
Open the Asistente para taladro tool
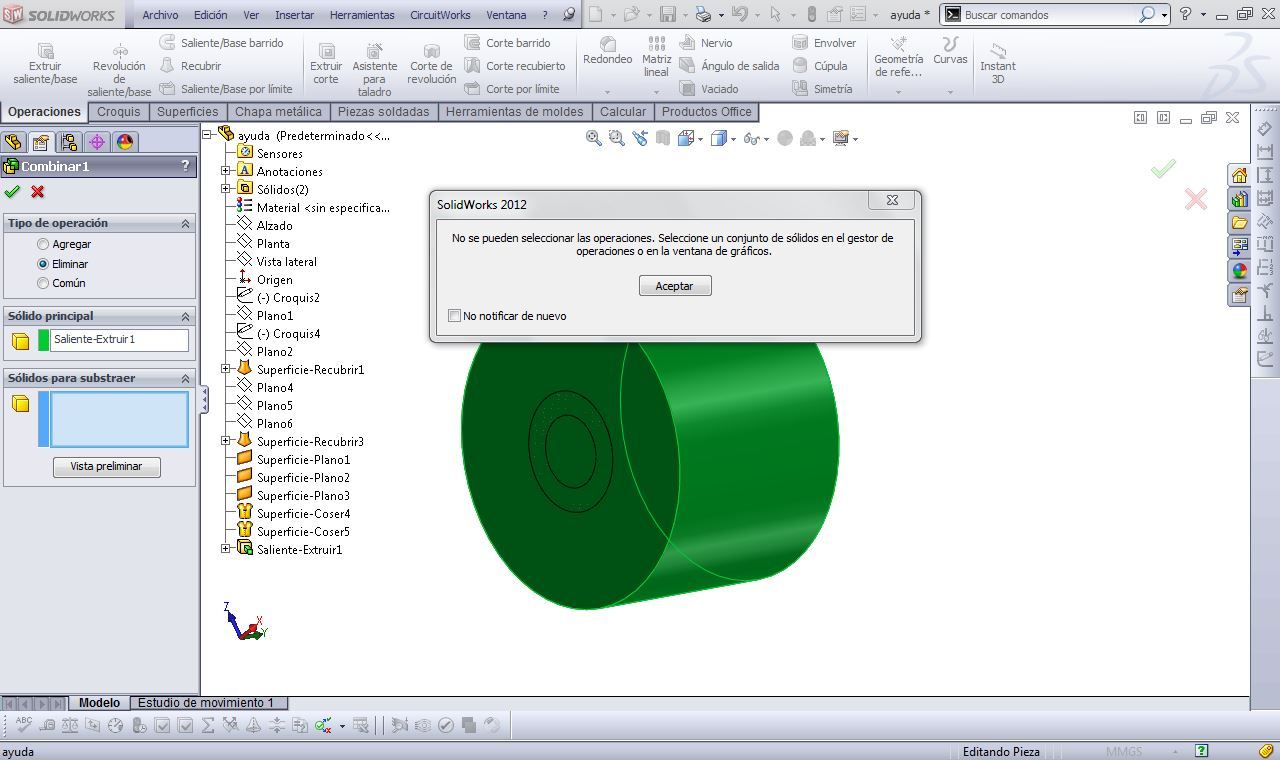(x=374, y=70)
